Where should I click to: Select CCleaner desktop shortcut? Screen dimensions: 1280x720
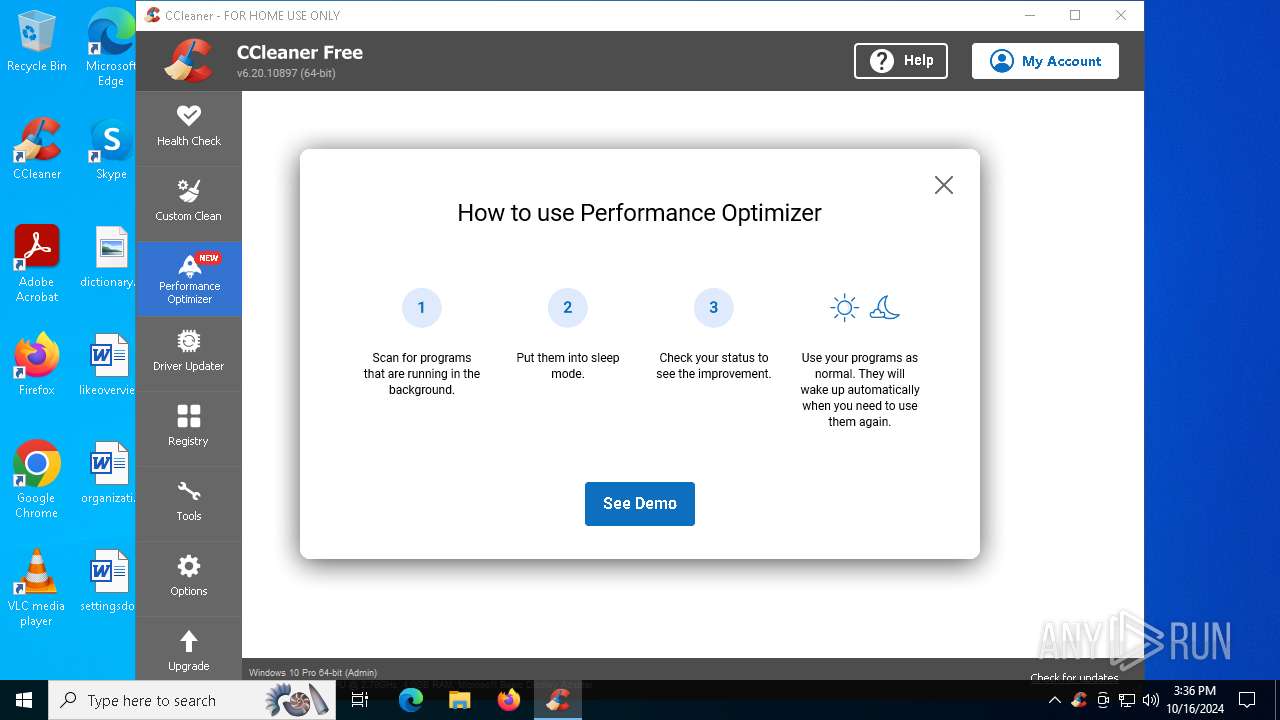(37, 149)
